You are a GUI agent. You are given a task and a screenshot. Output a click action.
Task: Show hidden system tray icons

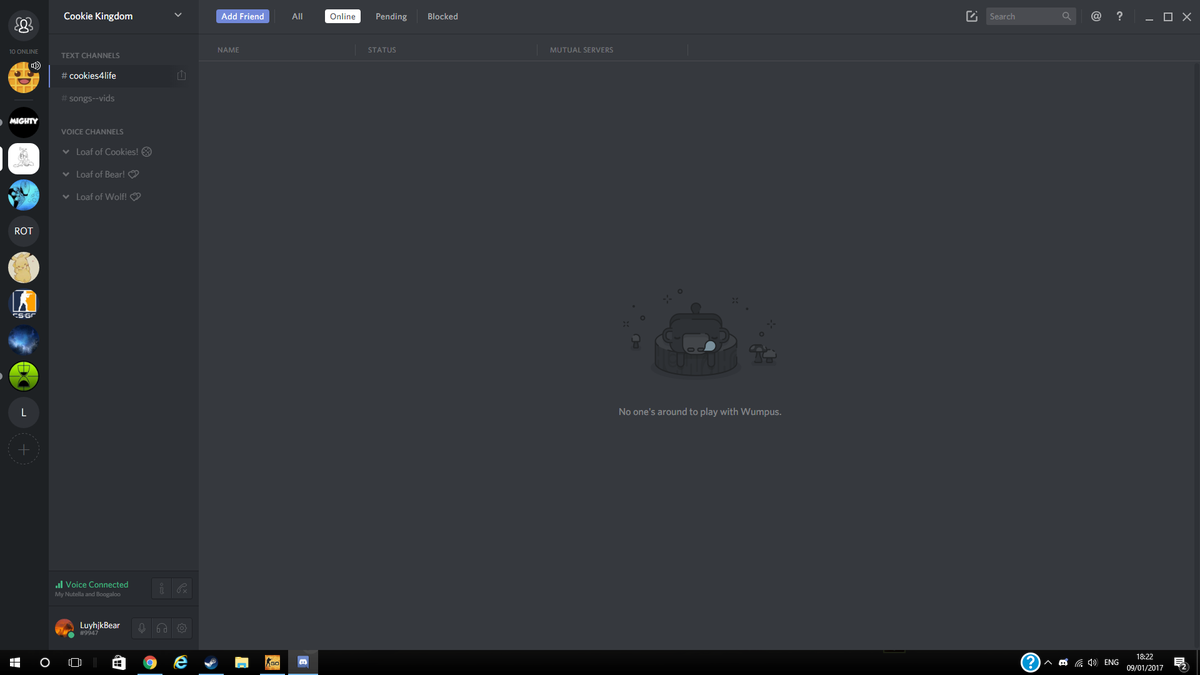click(x=1048, y=663)
